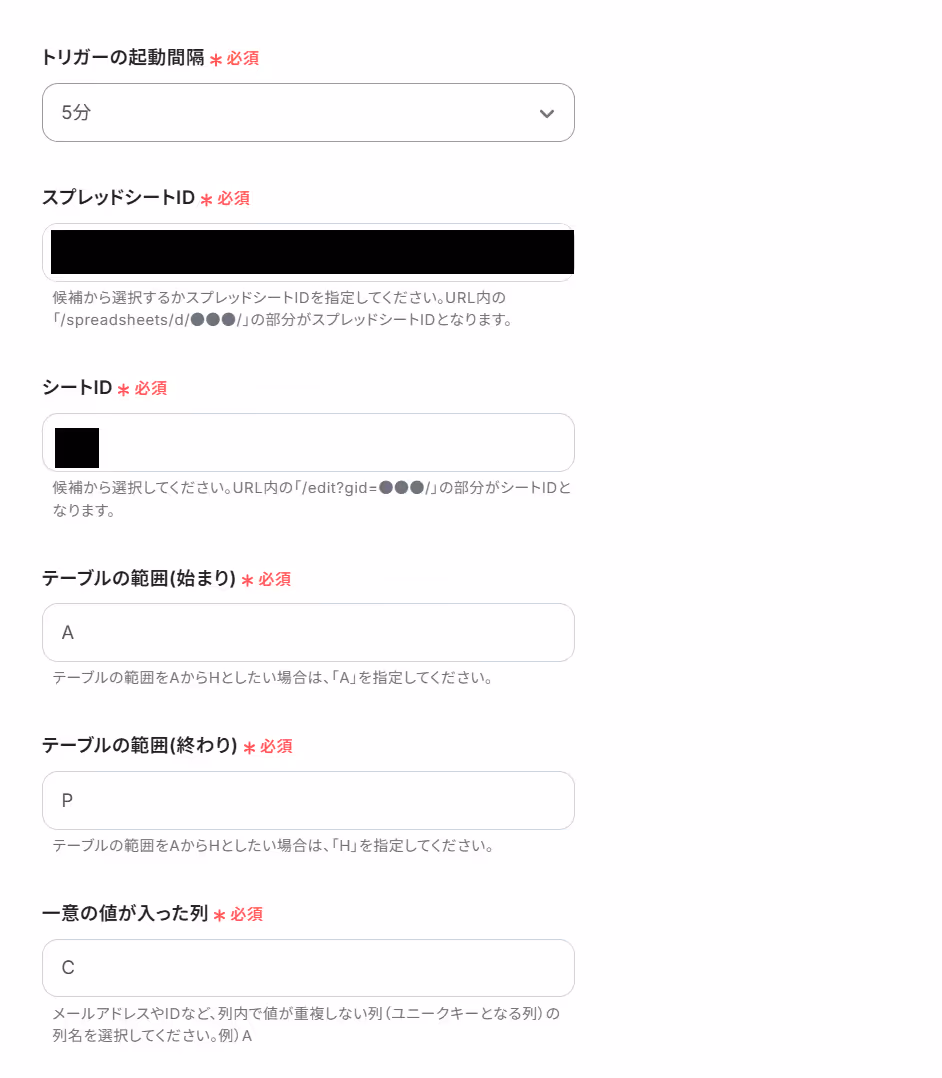Click the hint text mentioning「H」を指定してください
Viewport: 942px width, 1078px height.
pyautogui.click(x=273, y=846)
